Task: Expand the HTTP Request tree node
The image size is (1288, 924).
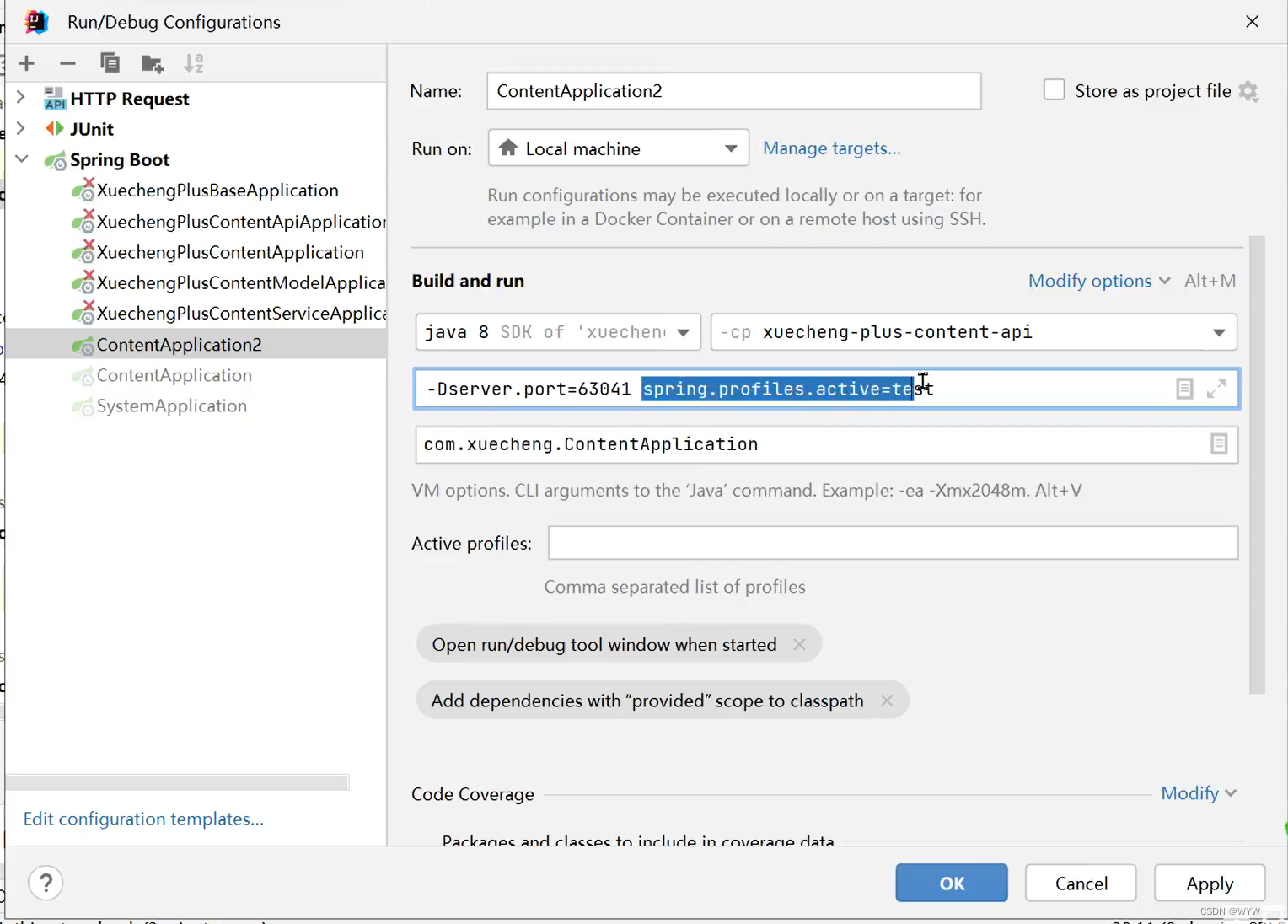Action: pyautogui.click(x=21, y=98)
